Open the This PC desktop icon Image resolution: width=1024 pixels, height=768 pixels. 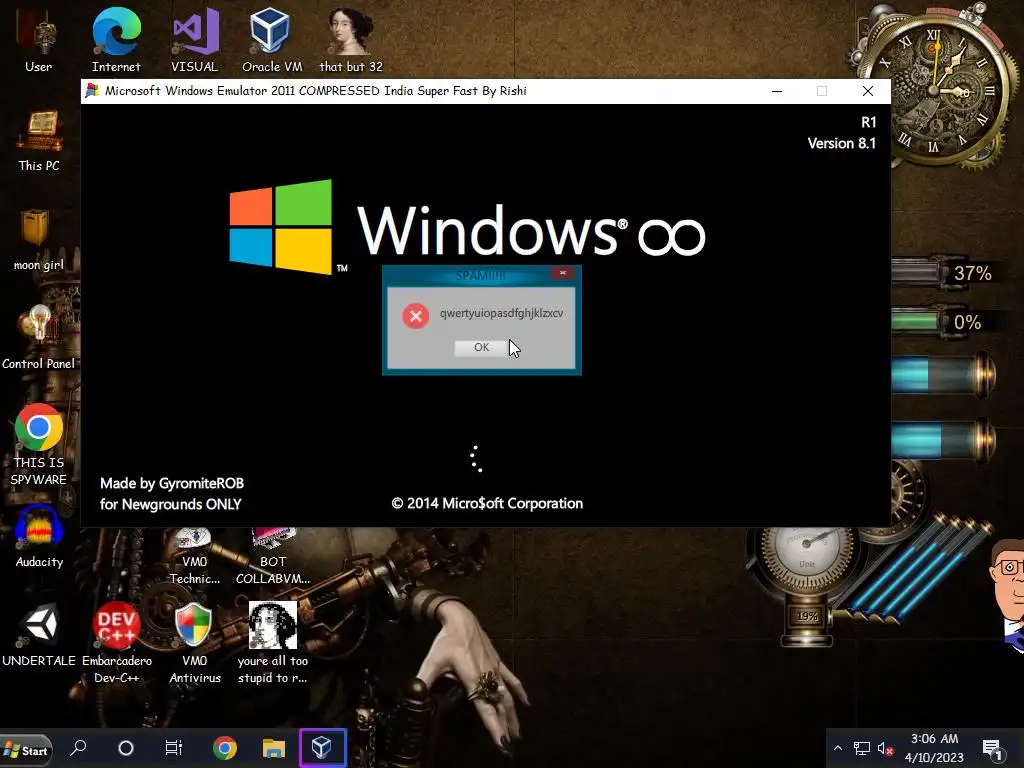[39, 140]
